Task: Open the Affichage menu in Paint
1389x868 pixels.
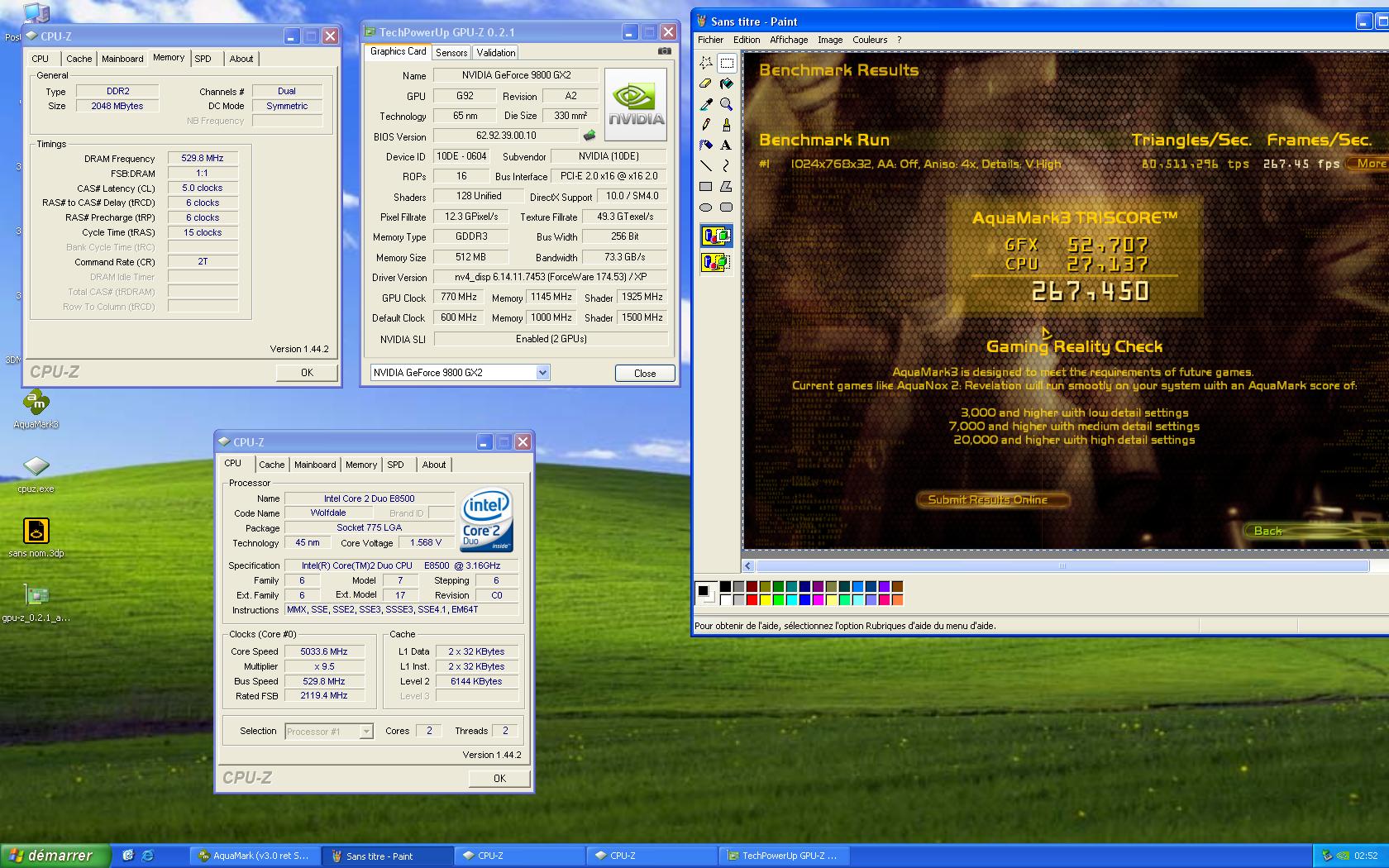Action: [x=789, y=40]
